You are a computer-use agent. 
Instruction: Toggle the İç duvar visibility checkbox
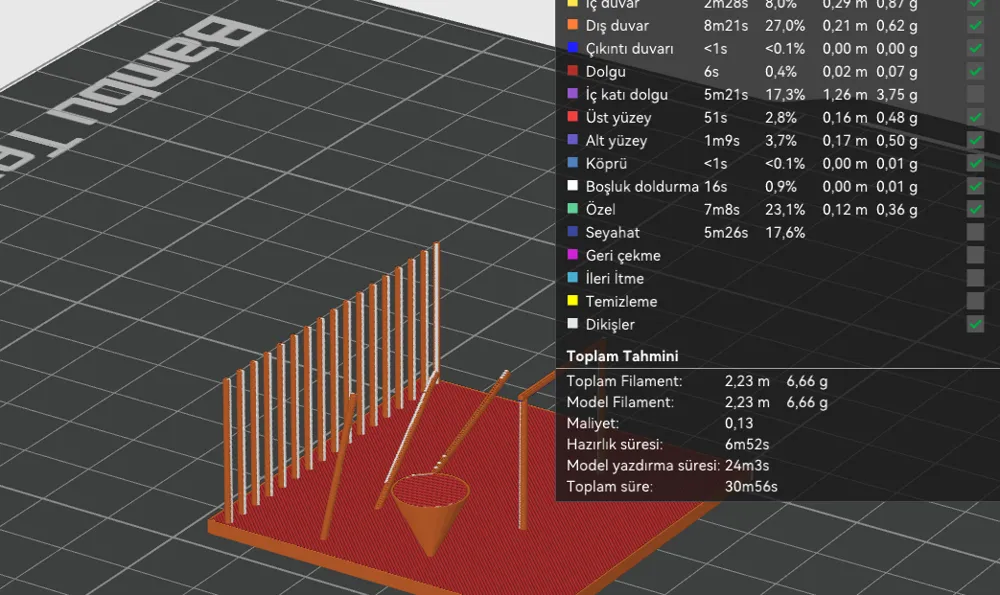pos(975,3)
